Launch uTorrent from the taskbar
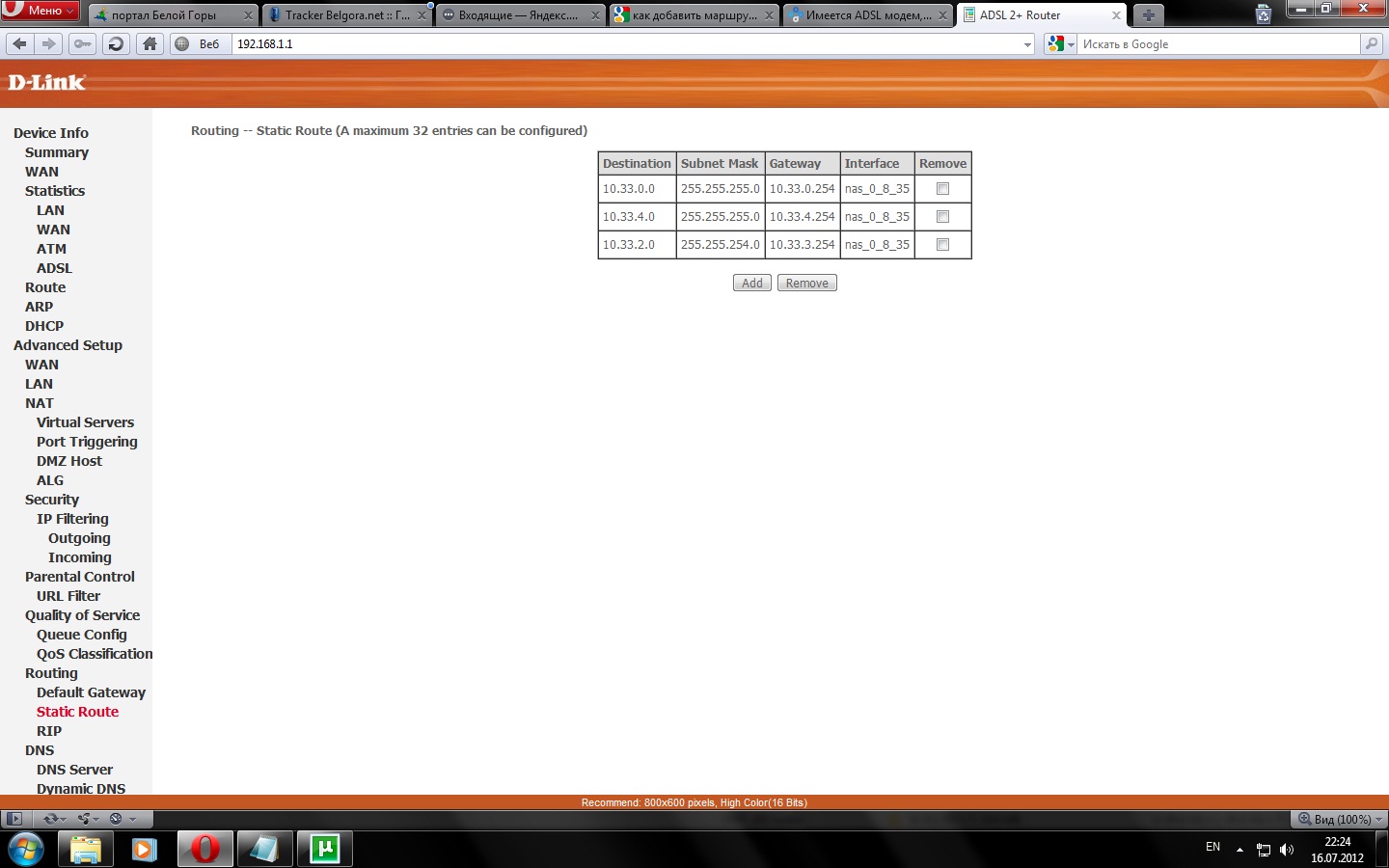 coord(324,849)
